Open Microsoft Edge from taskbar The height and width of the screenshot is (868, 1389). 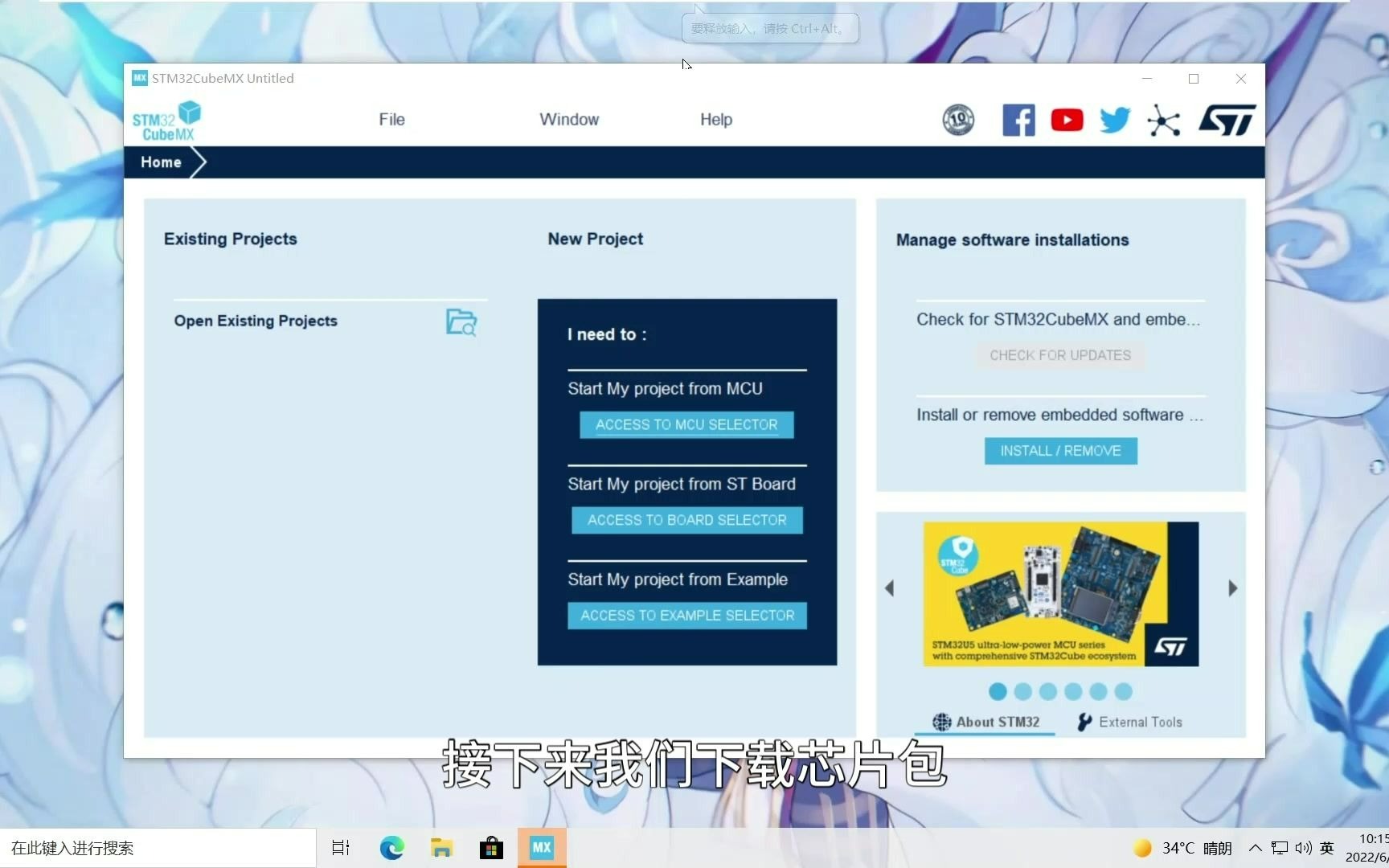(x=392, y=848)
